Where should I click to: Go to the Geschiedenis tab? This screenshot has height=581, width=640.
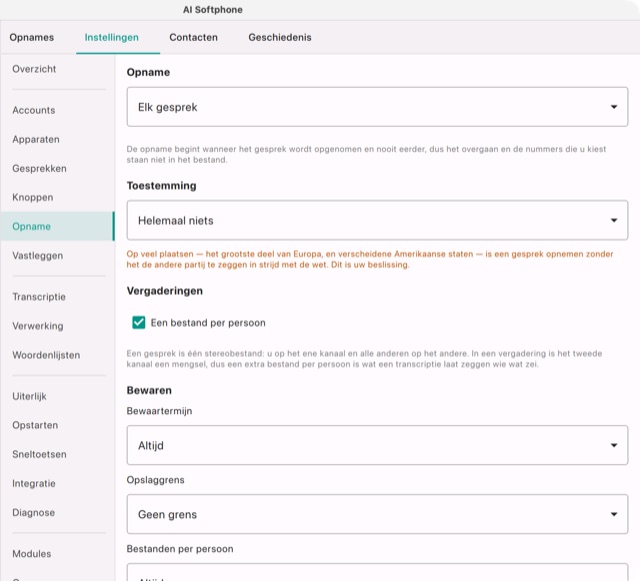pos(280,37)
